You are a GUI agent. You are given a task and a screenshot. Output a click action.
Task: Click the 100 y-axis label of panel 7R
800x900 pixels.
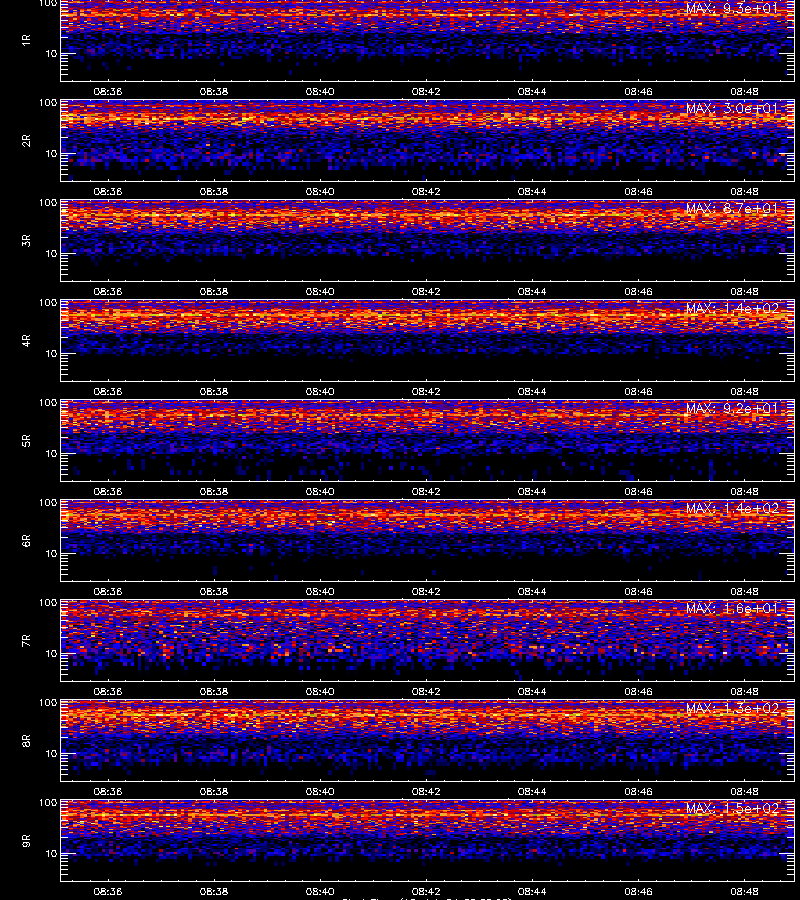point(48,603)
